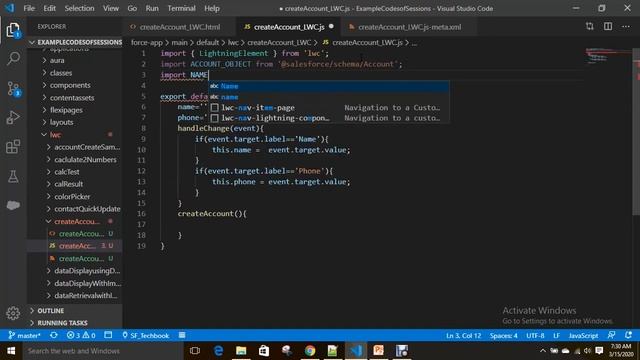Expand the aura folder
This screenshot has height=360, width=640.
[x=57, y=60]
